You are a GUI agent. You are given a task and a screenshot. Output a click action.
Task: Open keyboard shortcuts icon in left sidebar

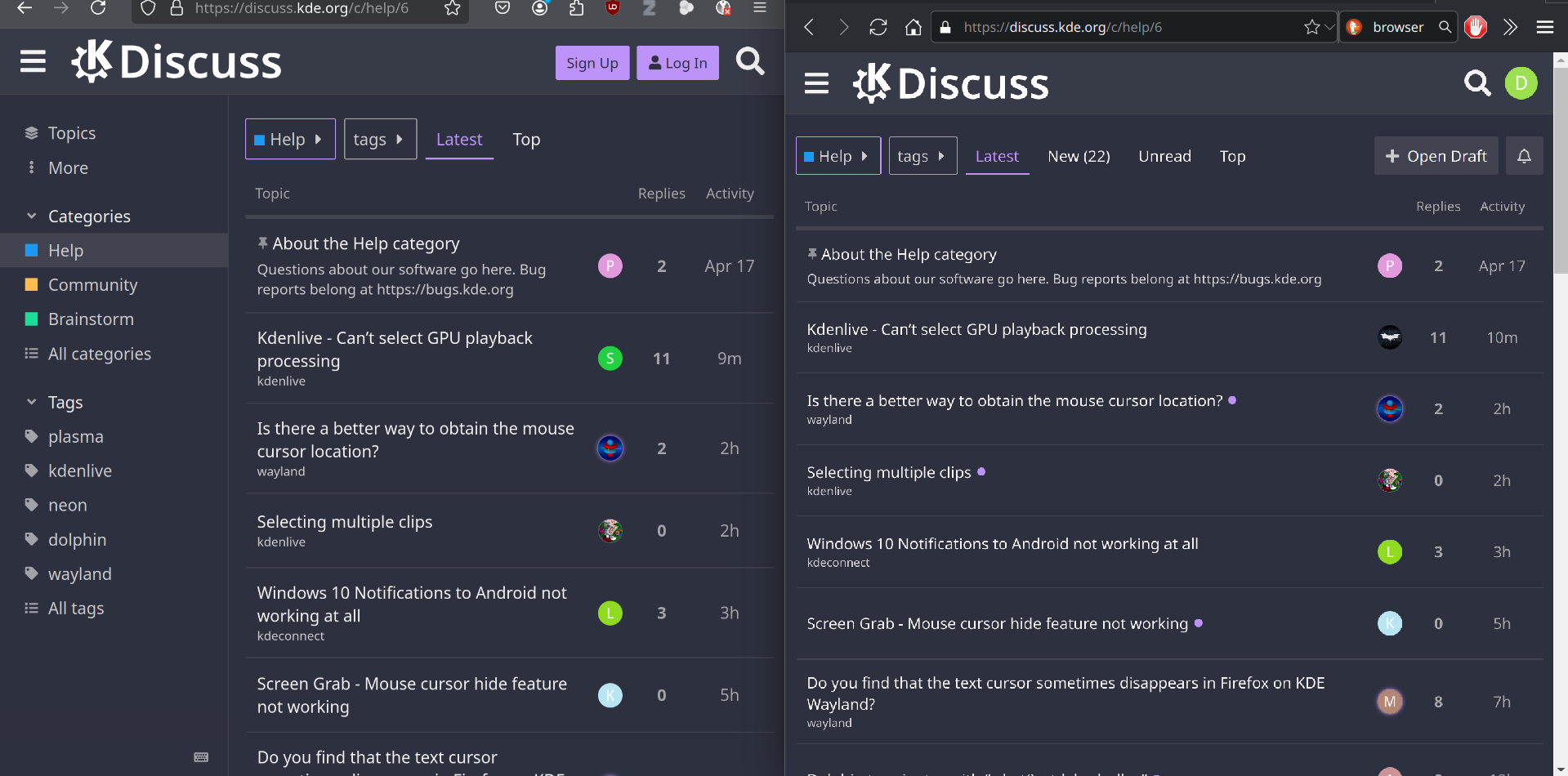pos(201,757)
